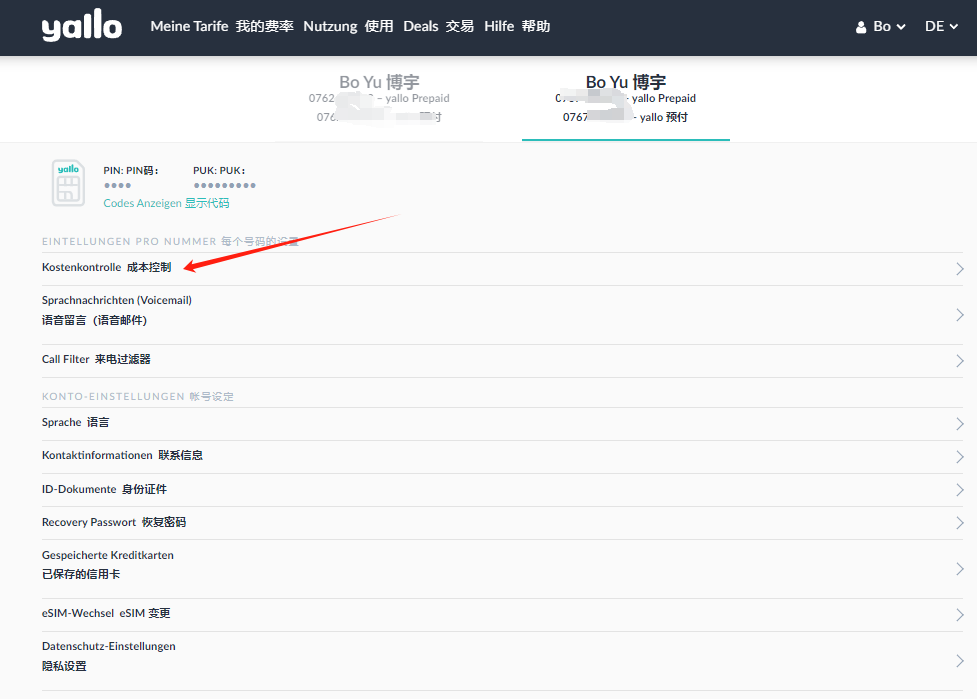Image resolution: width=977 pixels, height=699 pixels.
Task: Click the yallo SIM card icon
Action: point(68,183)
